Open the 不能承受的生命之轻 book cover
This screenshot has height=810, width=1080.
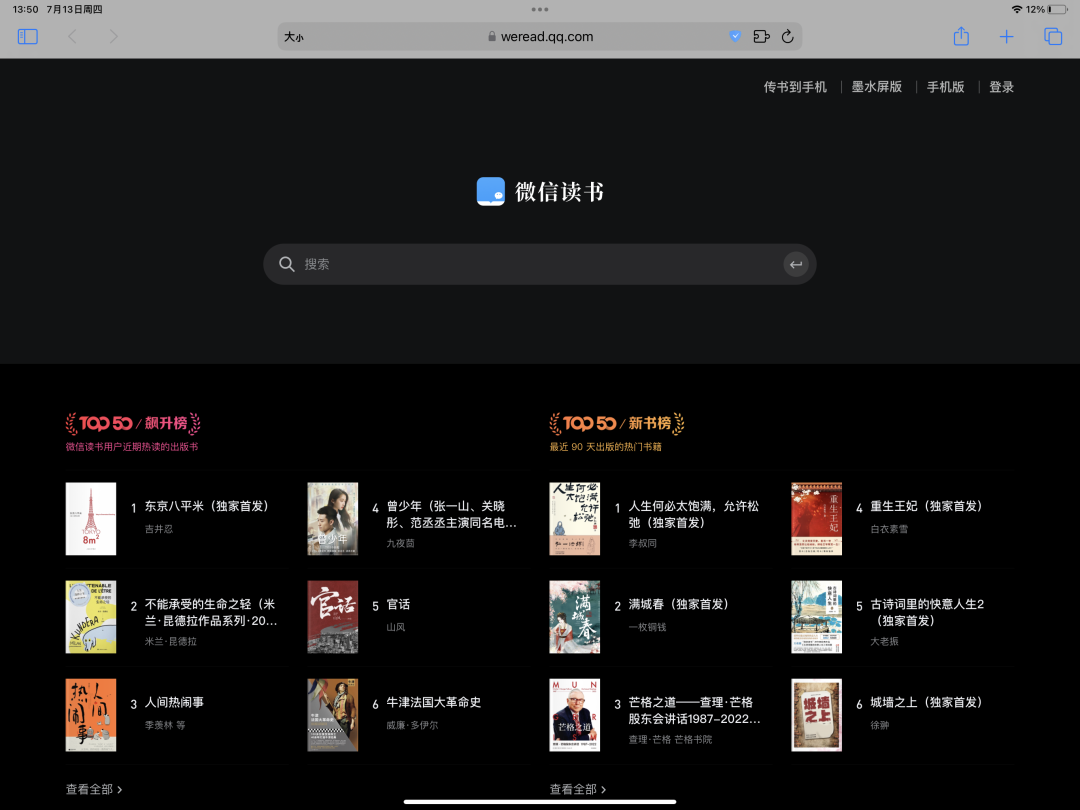[91, 616]
